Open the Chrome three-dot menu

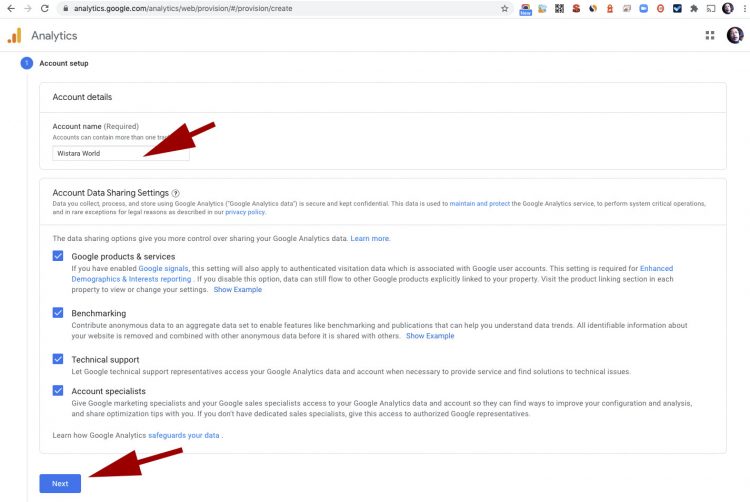[744, 9]
